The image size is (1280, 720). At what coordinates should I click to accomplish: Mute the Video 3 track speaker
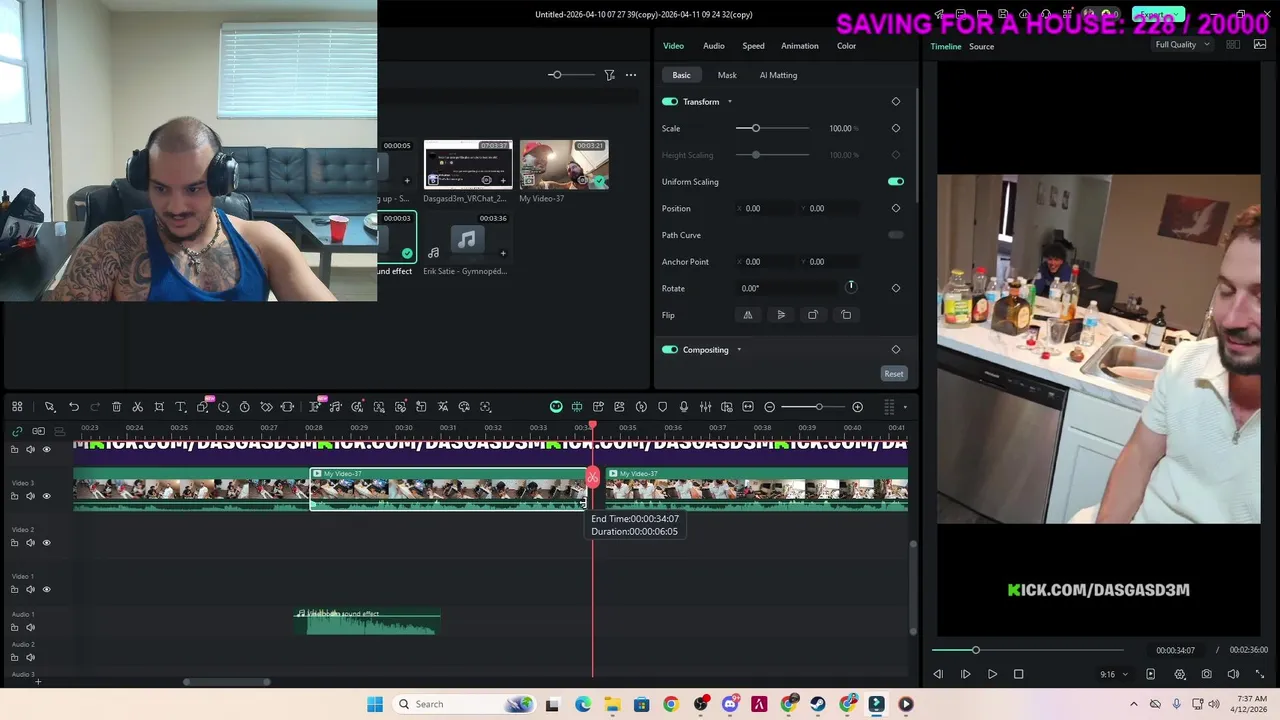point(30,496)
